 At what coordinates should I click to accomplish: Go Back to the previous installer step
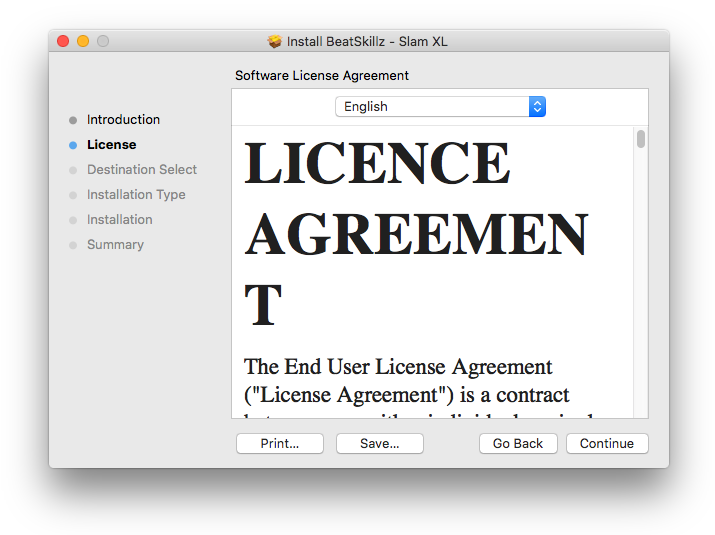point(518,444)
